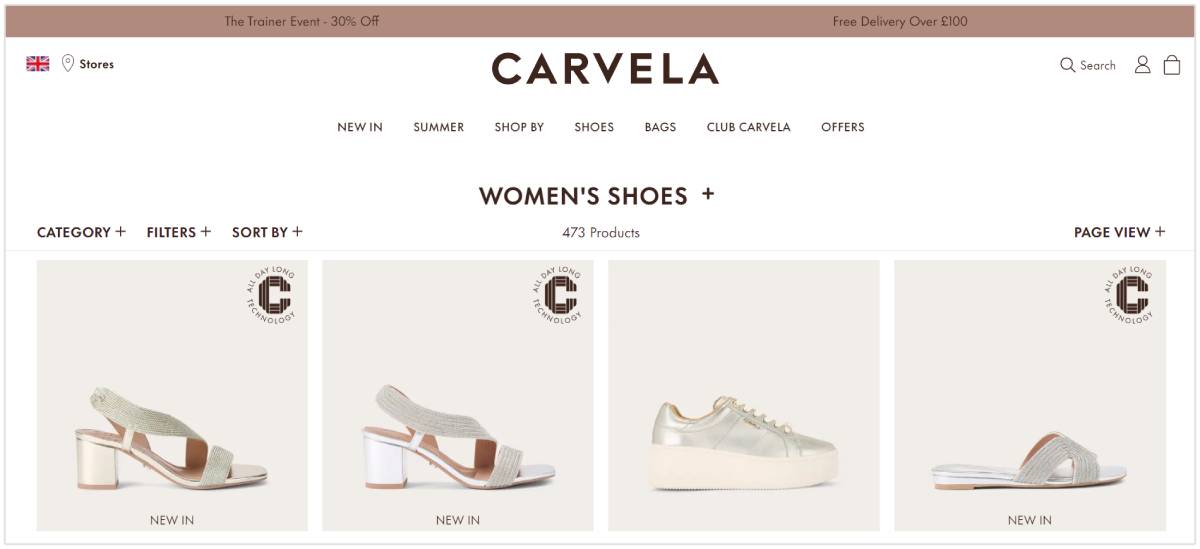
Task: Click The Trainer Event 30% Off banner
Action: (x=302, y=21)
